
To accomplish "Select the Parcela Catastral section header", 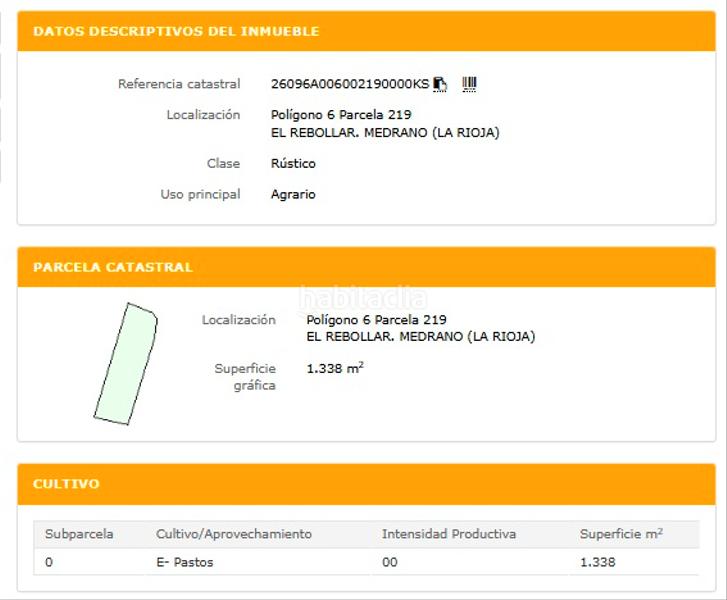I will click(113, 267).
